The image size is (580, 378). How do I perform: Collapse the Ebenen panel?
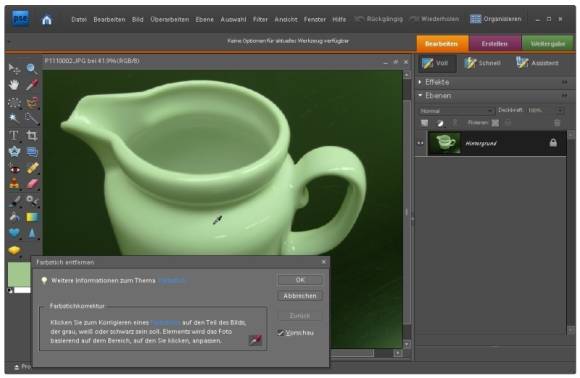point(420,95)
